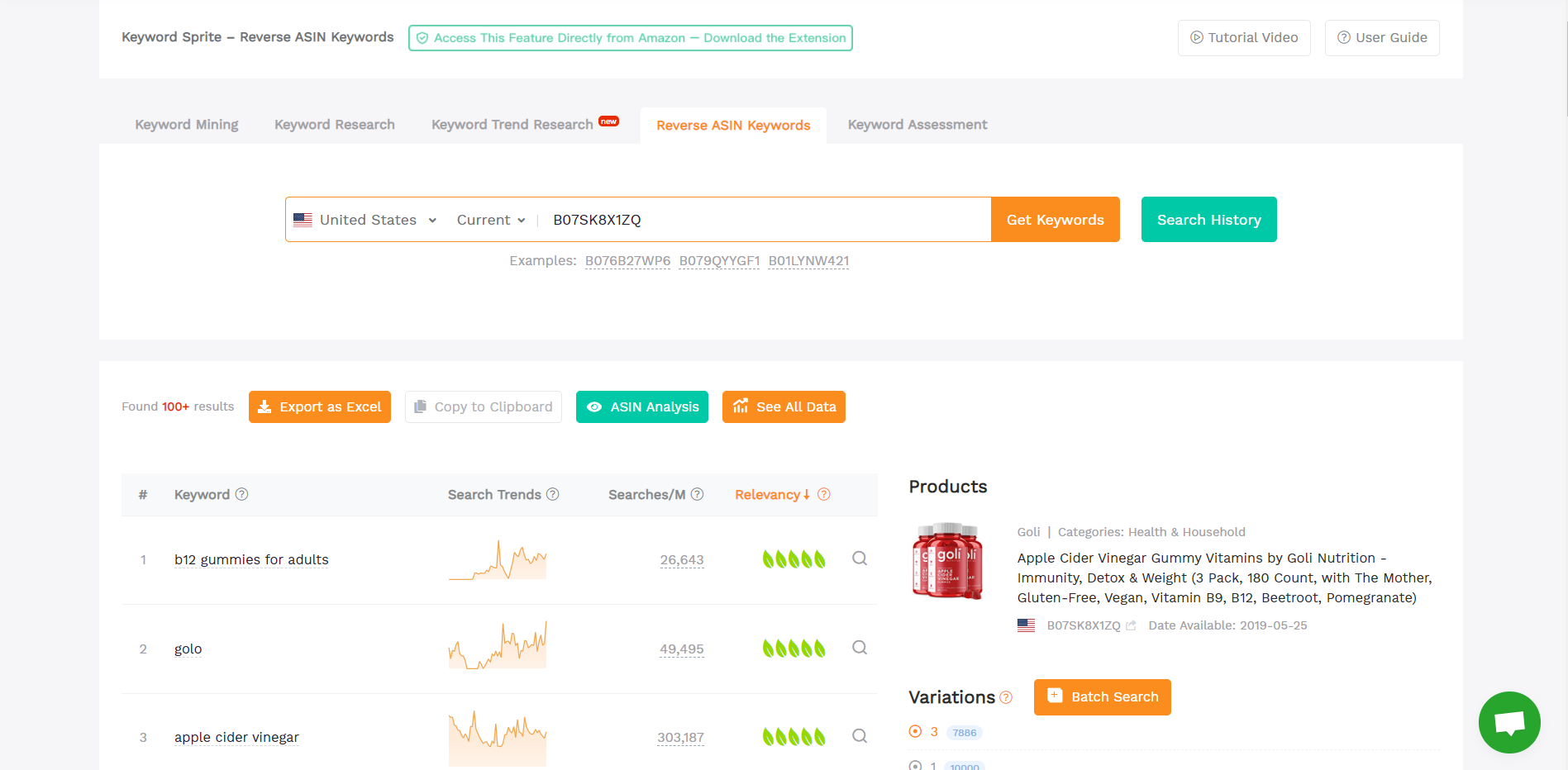Export results as Excel

(x=320, y=407)
